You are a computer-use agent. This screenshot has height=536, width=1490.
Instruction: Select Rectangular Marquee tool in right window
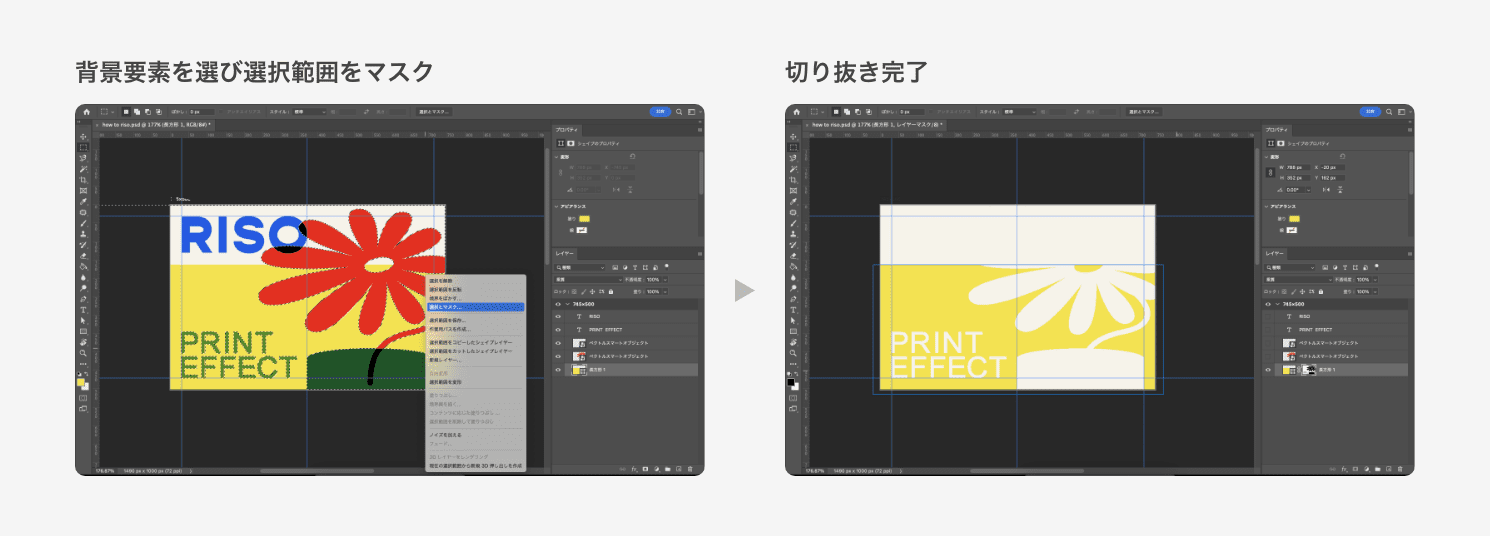793,147
